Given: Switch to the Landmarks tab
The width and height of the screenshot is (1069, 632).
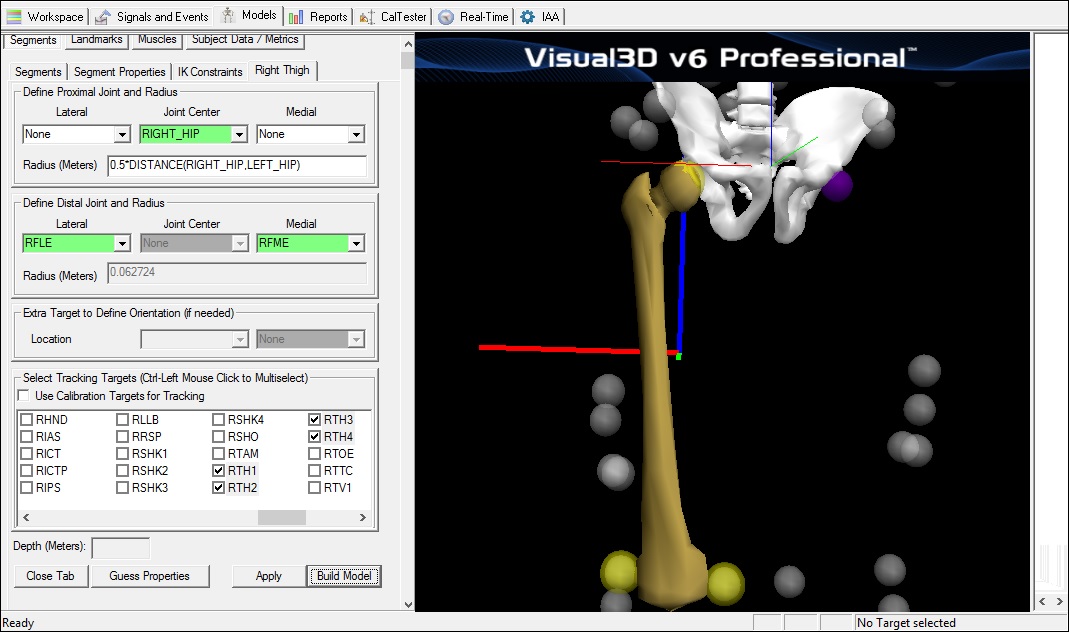Looking at the screenshot, I should coord(97,40).
